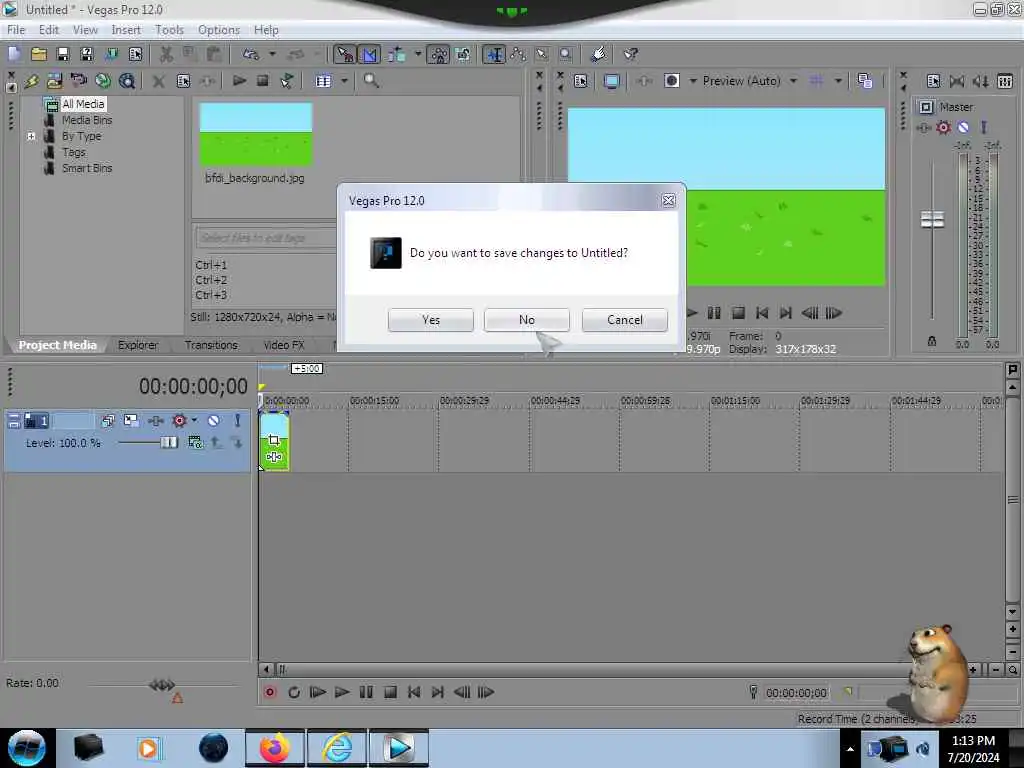Expand the By Type tree node
Viewport: 1024px width, 768px height.
31,136
